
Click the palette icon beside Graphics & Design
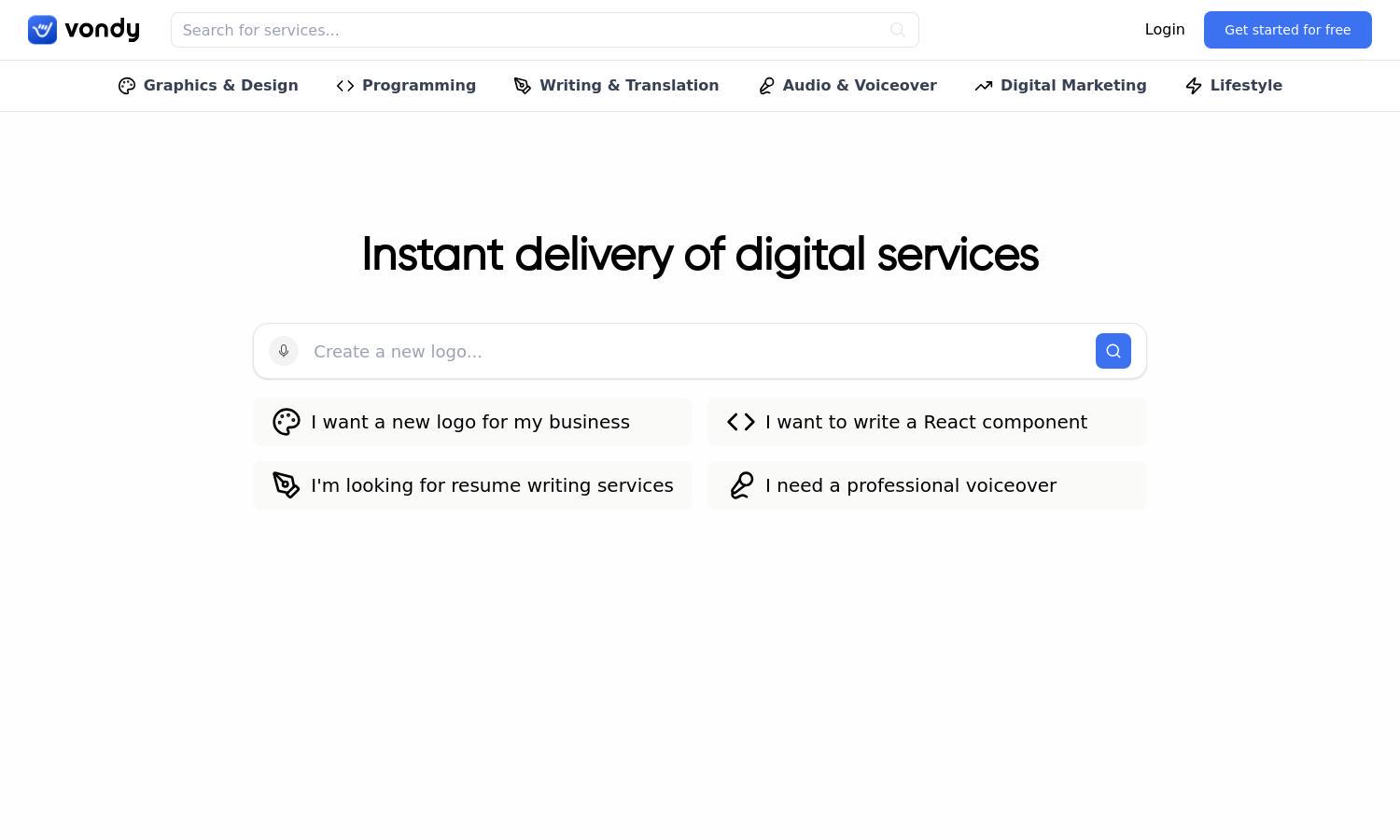[127, 86]
